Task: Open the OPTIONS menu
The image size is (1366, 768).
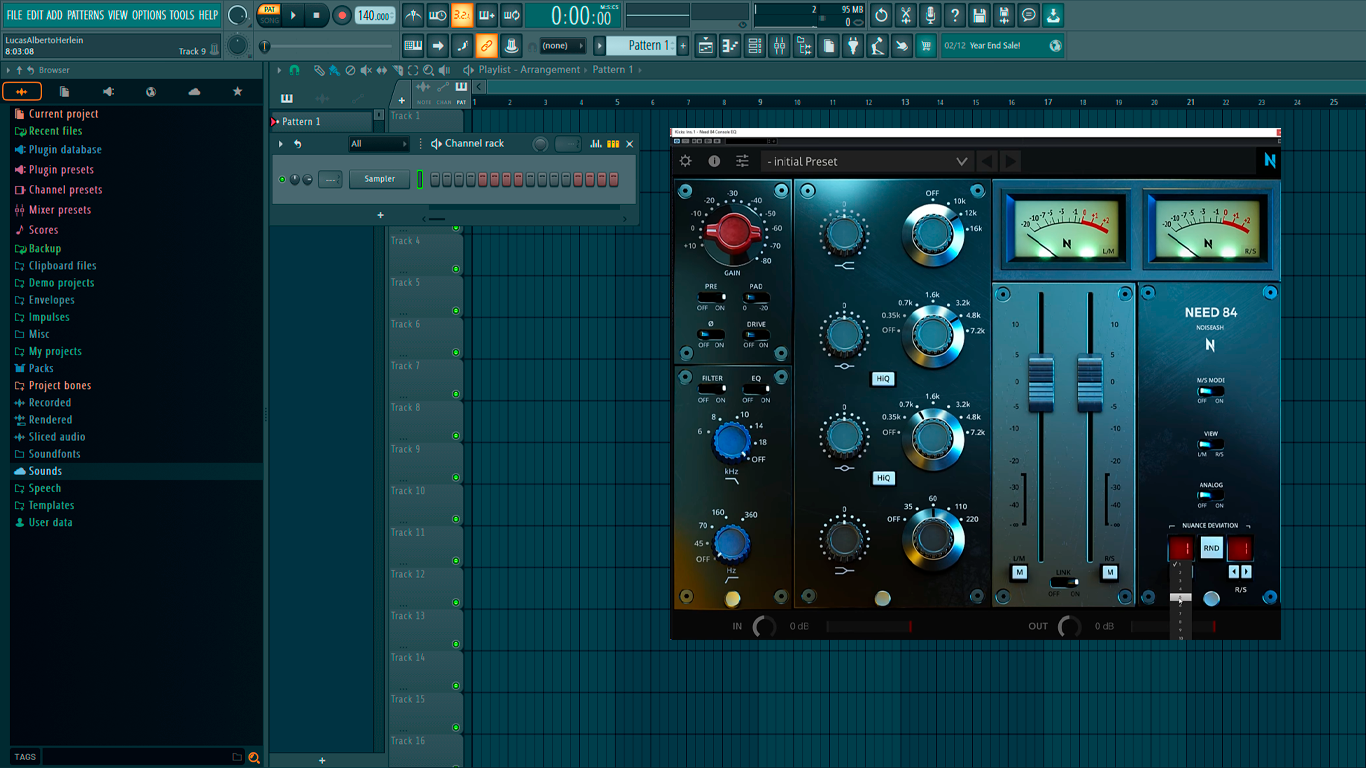Action: click(x=149, y=15)
